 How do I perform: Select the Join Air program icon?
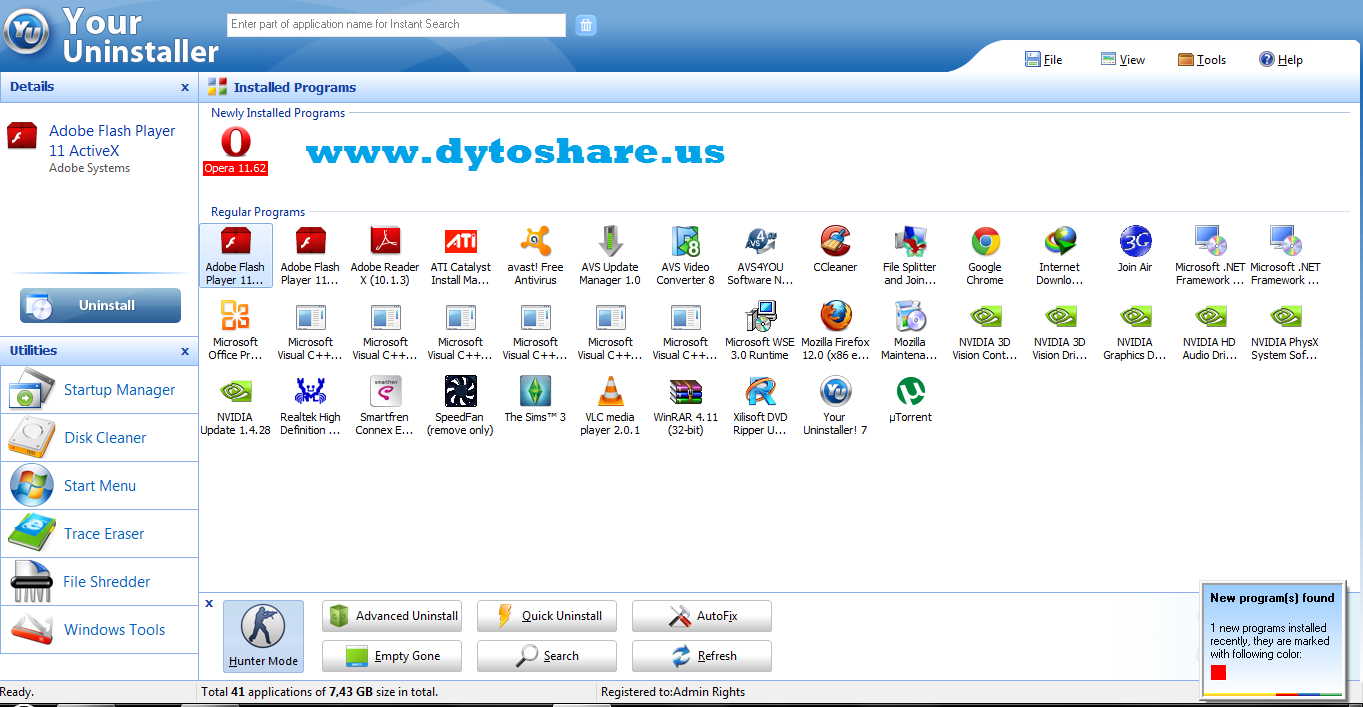click(1135, 250)
